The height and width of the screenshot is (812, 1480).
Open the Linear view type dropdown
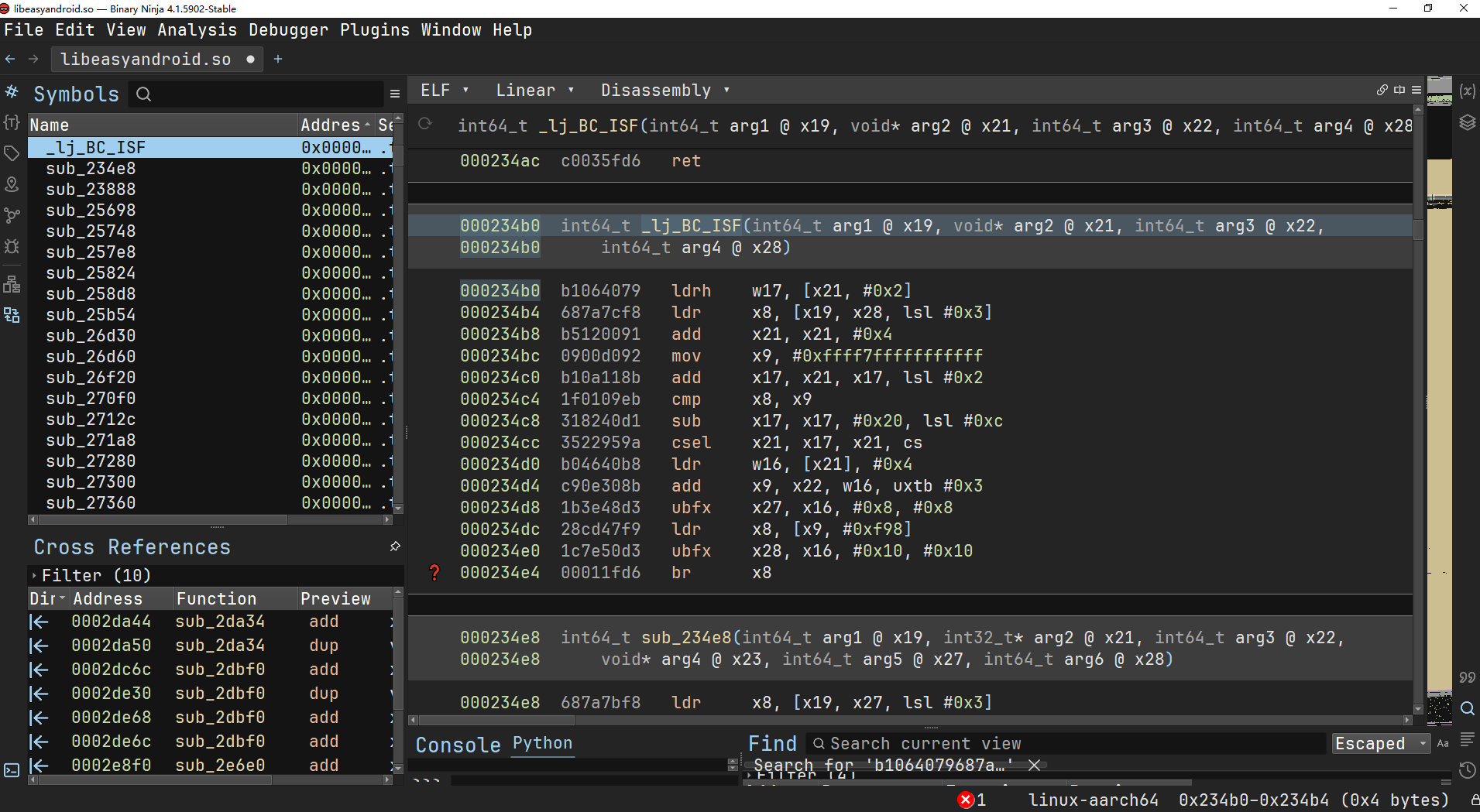[535, 90]
